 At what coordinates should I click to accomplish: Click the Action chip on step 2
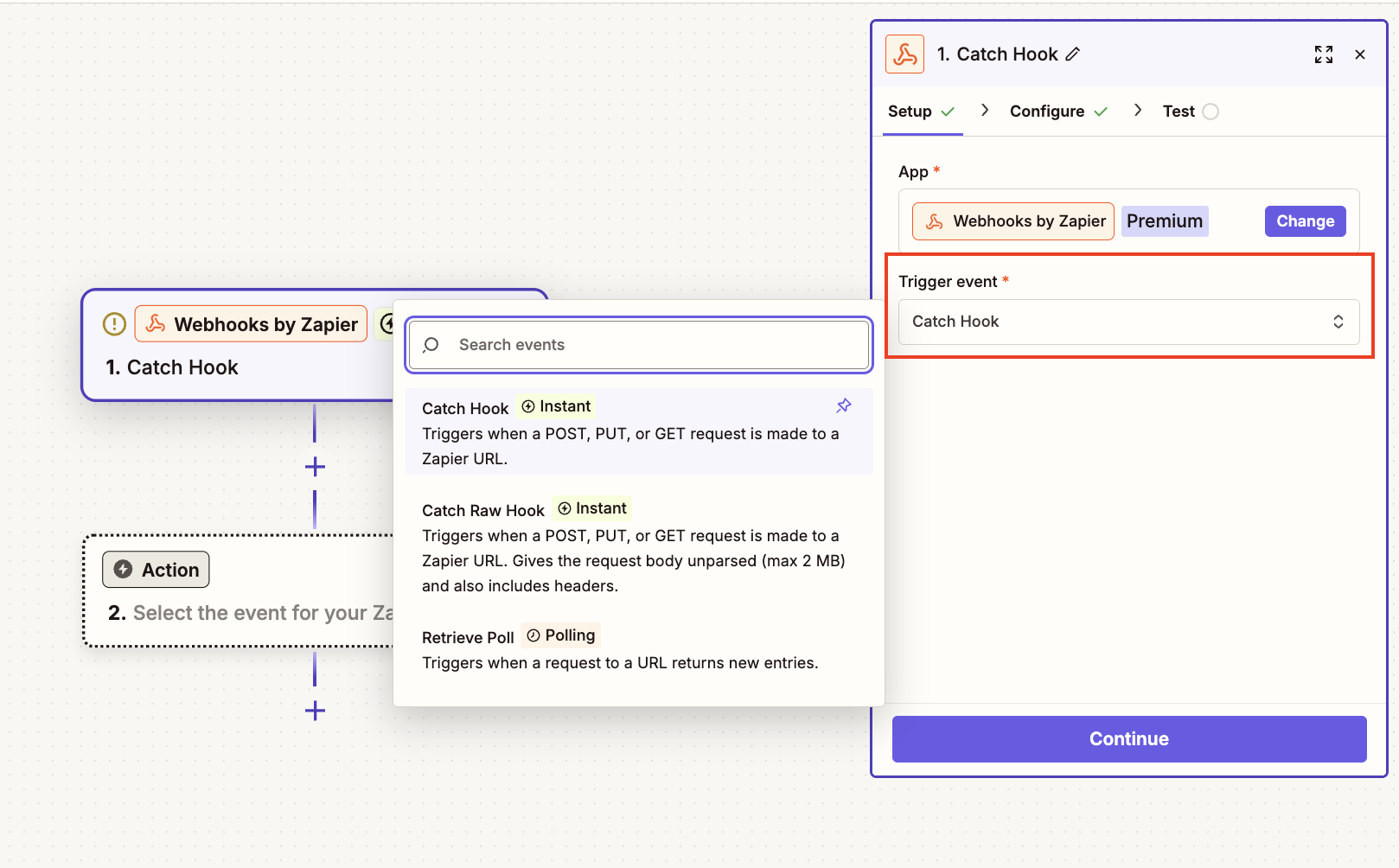[156, 570]
